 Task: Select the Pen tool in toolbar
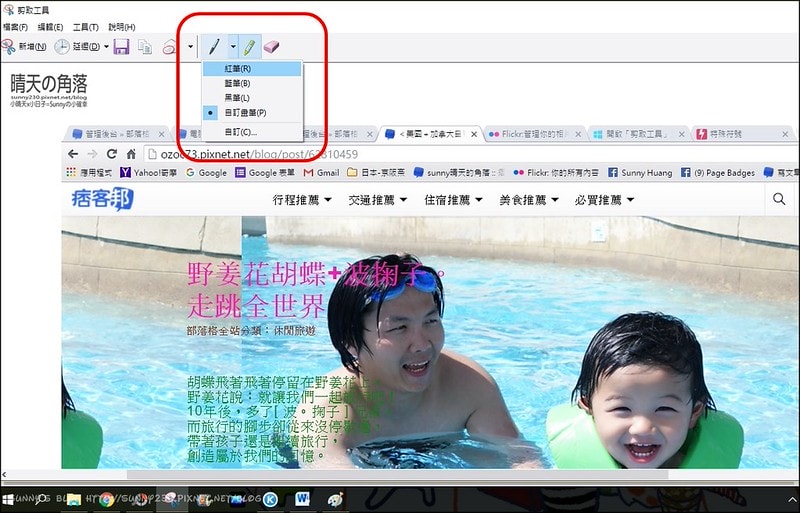[214, 46]
